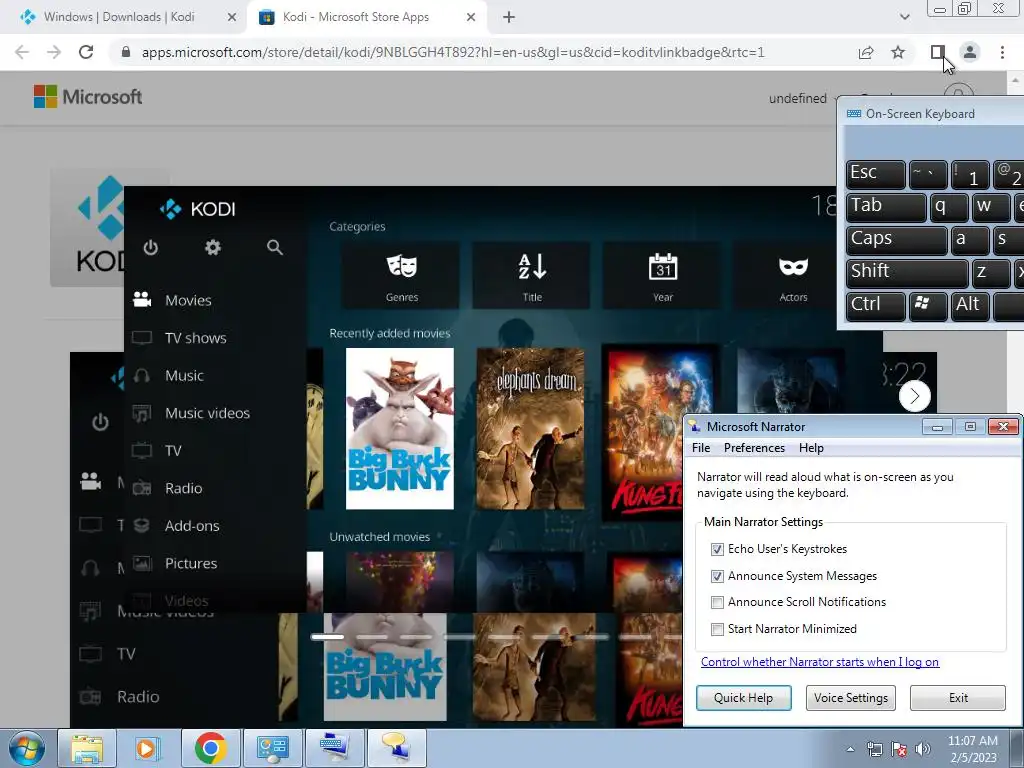Enable Start Narrator Minimized
1024x768 pixels.
pos(717,629)
